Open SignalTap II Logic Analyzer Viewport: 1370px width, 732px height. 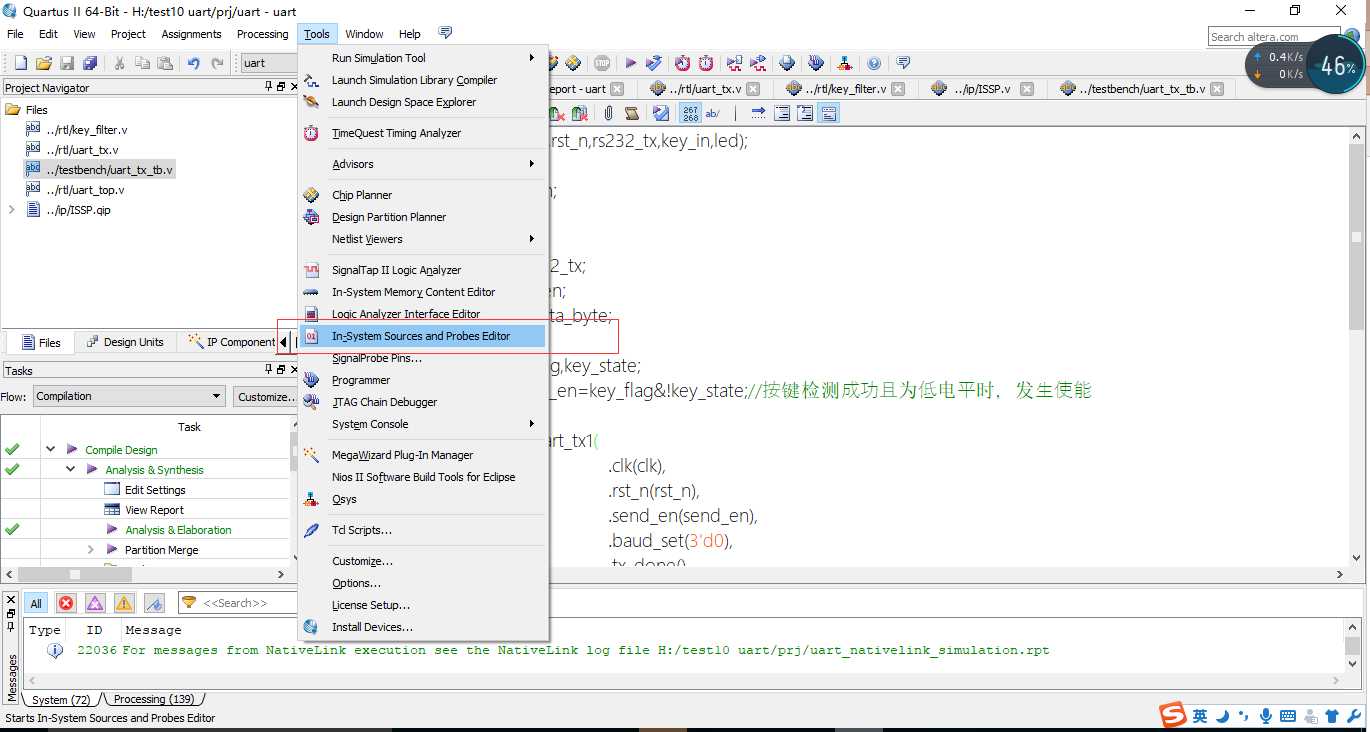[396, 270]
